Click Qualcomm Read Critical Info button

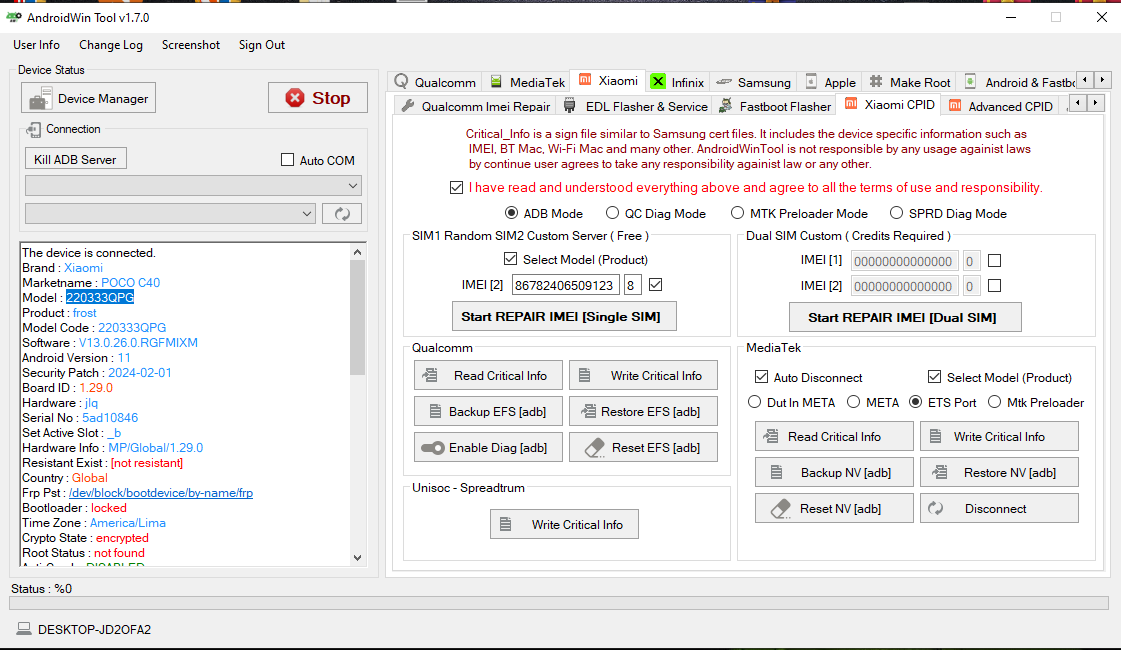488,376
